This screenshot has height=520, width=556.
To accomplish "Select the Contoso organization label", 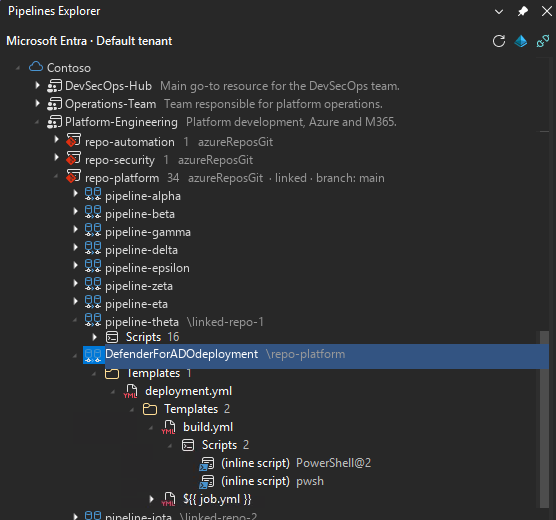I will point(69,68).
